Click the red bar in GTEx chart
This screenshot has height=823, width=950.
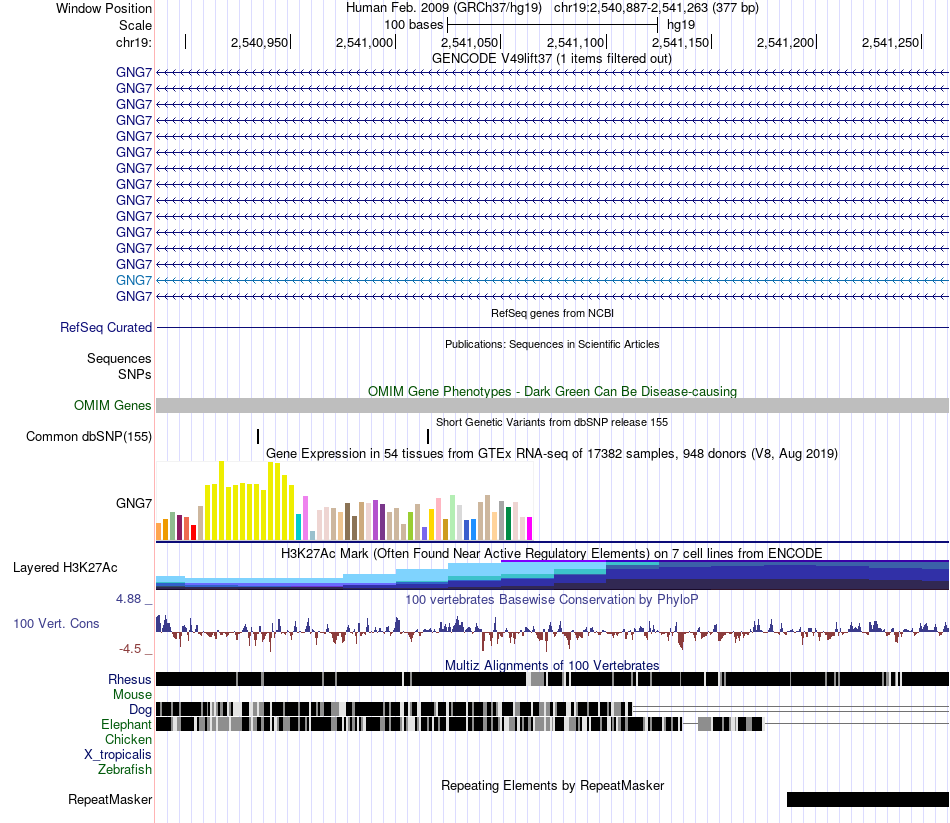coord(193,533)
